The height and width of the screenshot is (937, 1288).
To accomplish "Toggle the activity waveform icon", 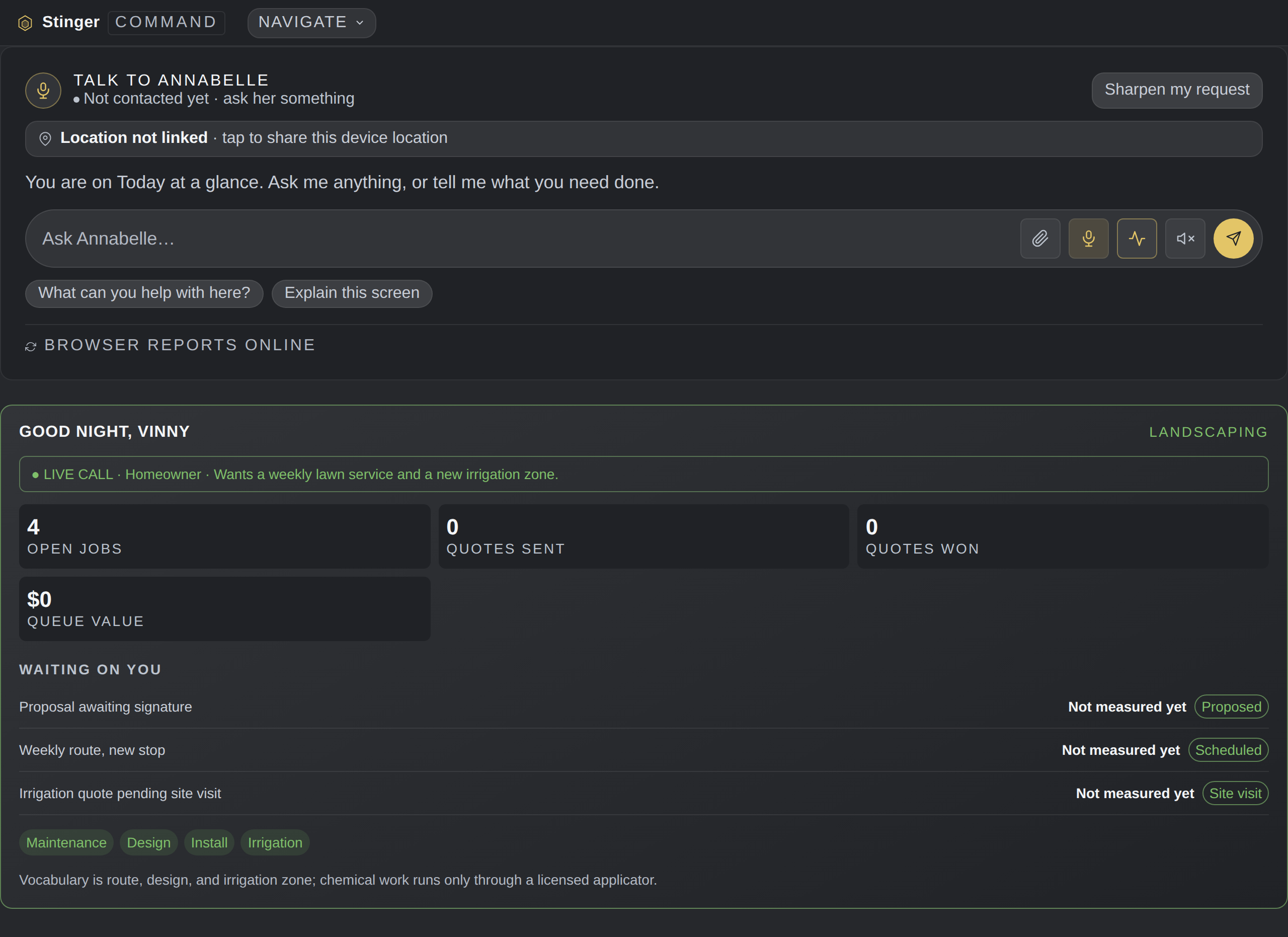I will coord(1137,239).
